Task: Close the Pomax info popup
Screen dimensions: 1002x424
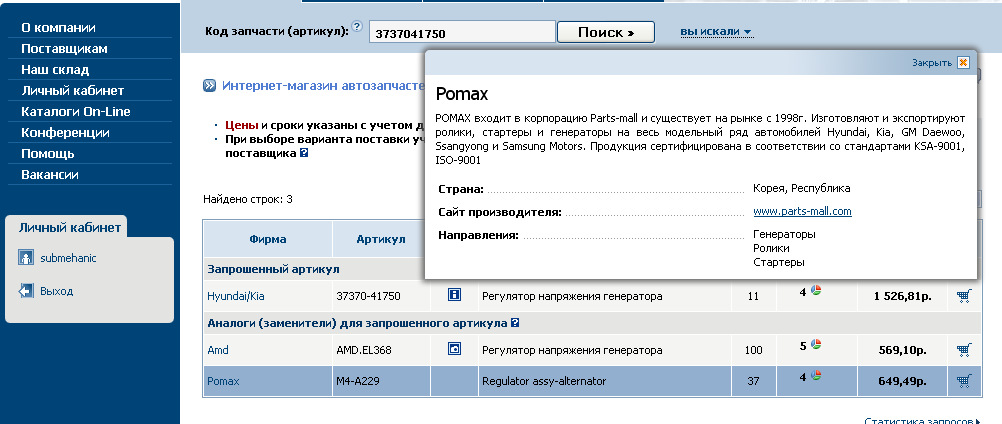Action: [963, 62]
